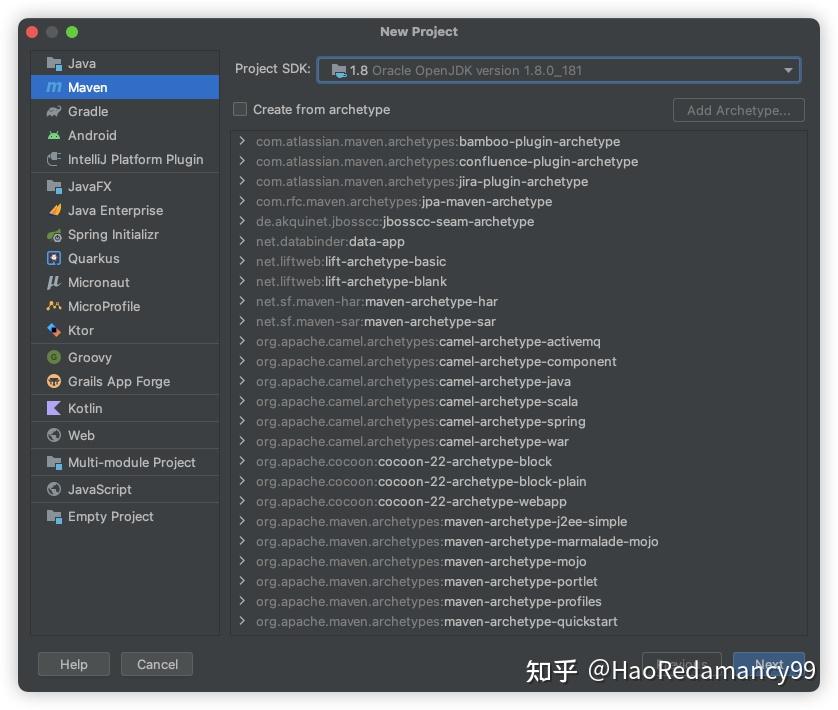Open the Project SDK dropdown arrow
Image resolution: width=838 pixels, height=710 pixels.
(788, 71)
